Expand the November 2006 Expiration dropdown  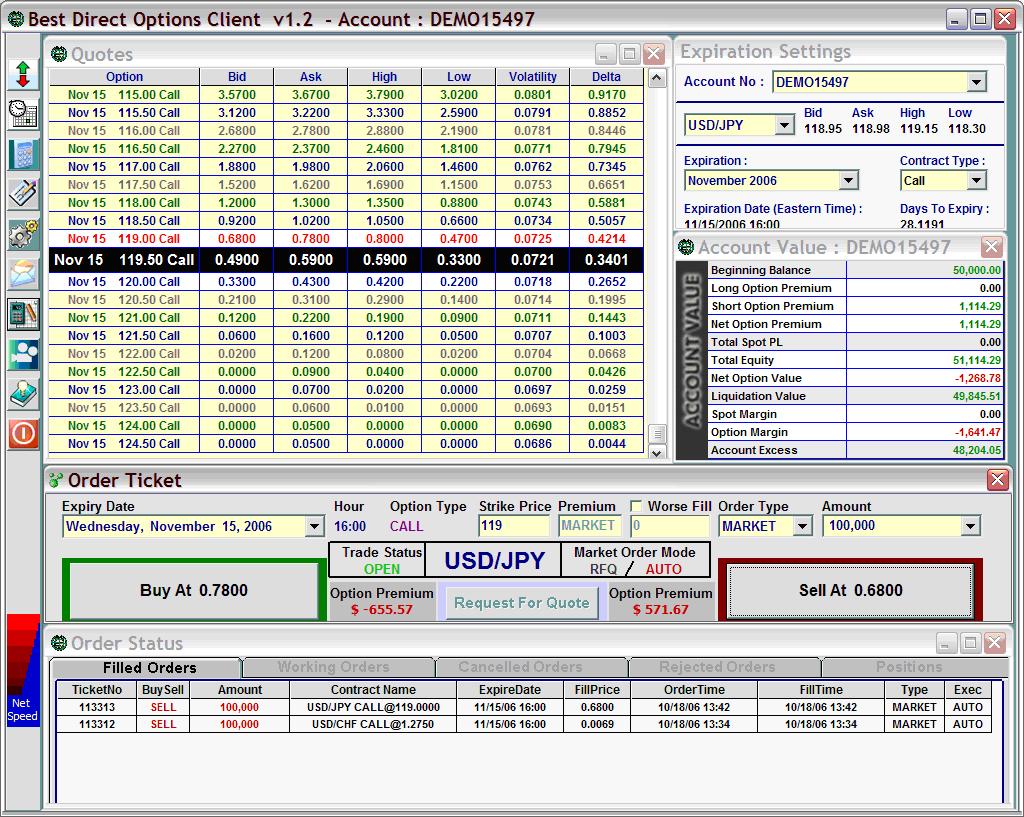click(x=851, y=180)
